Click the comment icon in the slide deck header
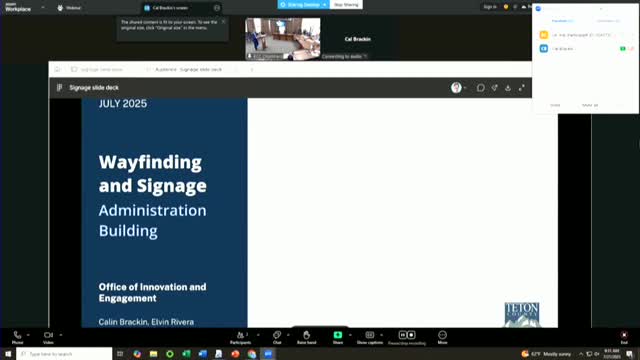 click(x=480, y=88)
